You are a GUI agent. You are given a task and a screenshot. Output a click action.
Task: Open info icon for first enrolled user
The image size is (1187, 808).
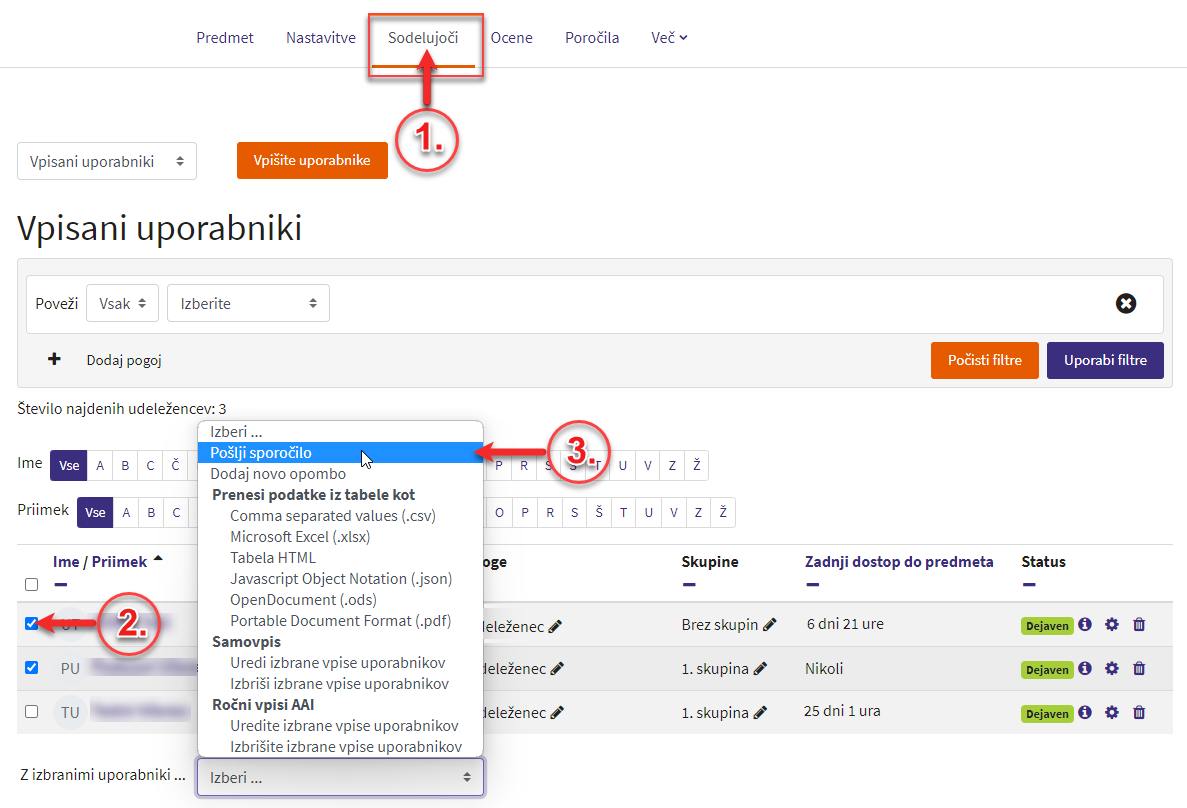(x=1085, y=625)
